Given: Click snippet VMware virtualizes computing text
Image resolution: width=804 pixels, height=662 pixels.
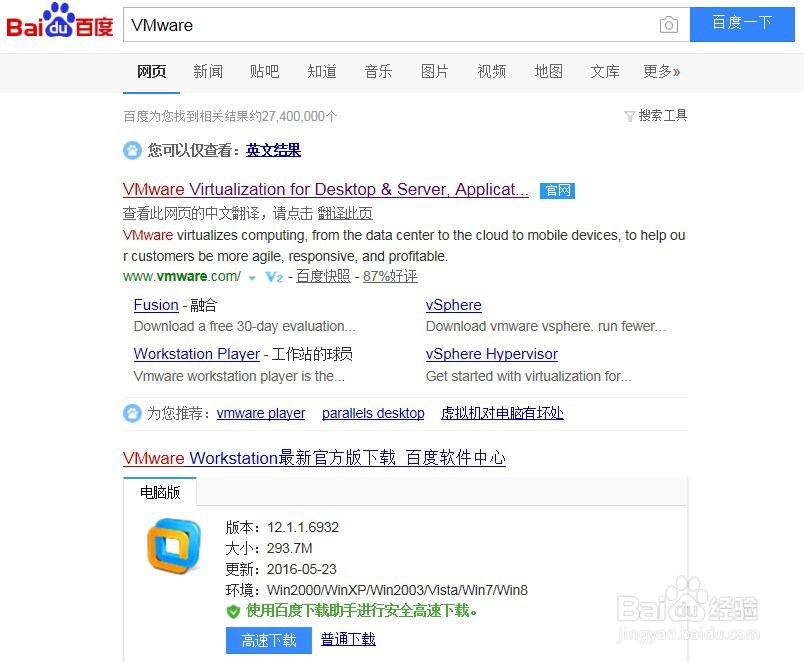Looking at the screenshot, I should pos(404,246).
